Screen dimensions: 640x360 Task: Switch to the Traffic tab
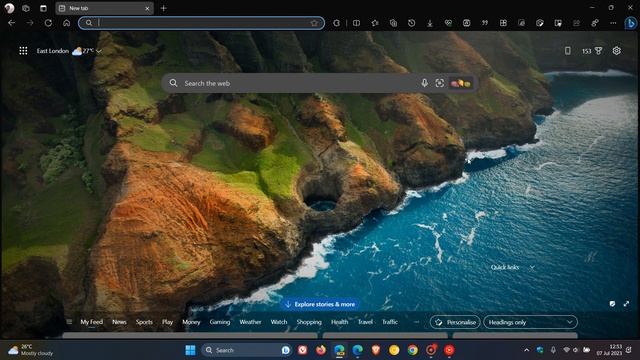[390, 322]
